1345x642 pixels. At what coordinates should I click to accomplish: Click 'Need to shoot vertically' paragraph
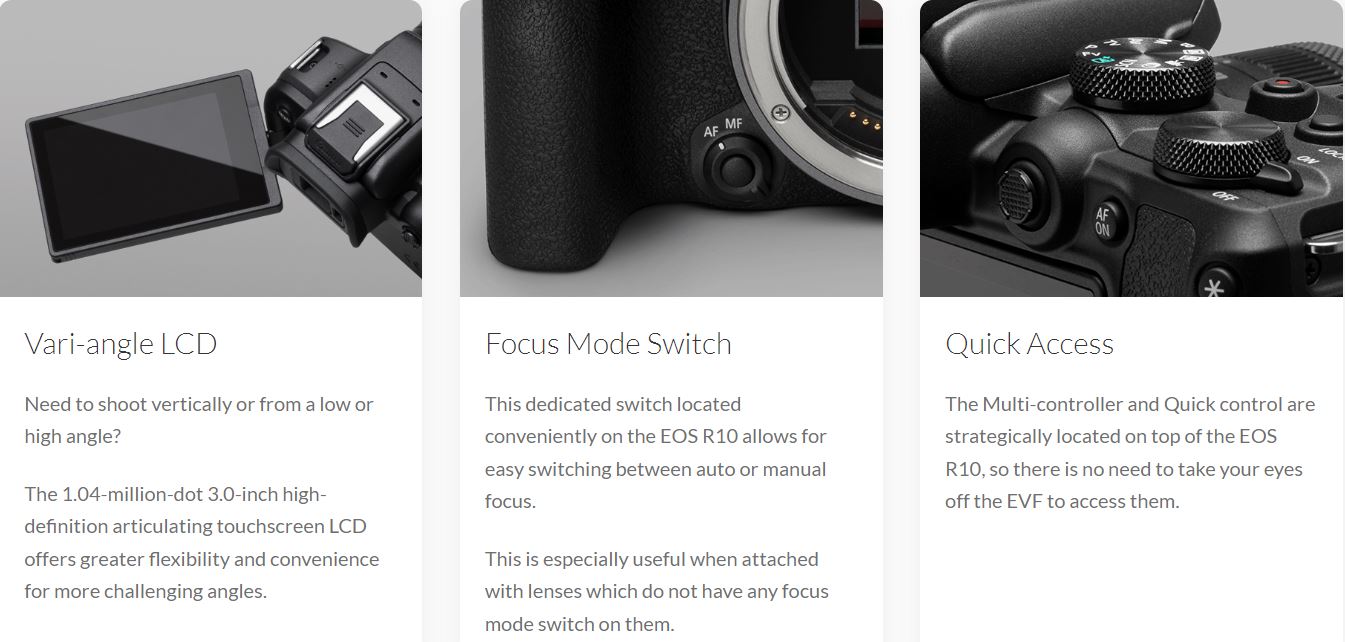tap(199, 420)
